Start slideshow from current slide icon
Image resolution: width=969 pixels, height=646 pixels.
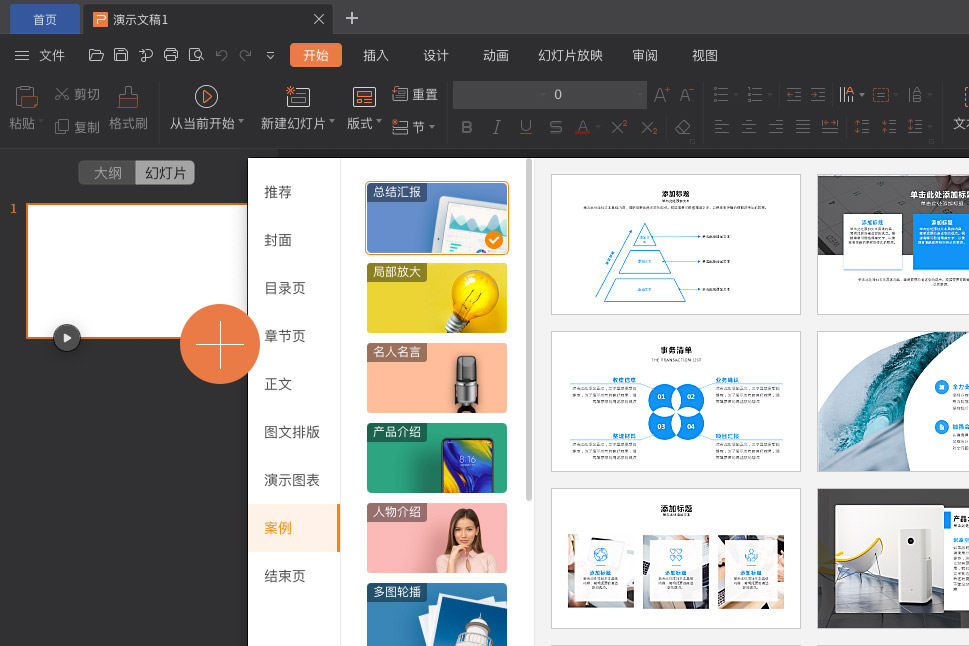click(206, 96)
